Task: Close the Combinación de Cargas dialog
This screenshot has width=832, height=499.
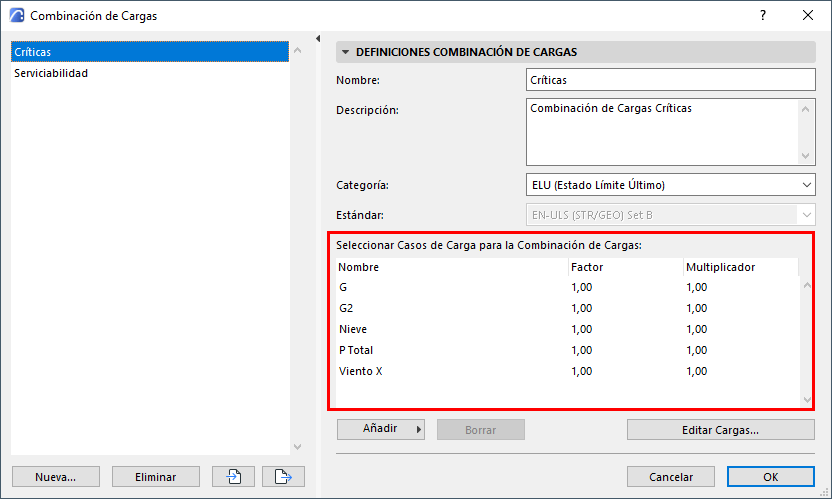Action: pyautogui.click(x=808, y=15)
